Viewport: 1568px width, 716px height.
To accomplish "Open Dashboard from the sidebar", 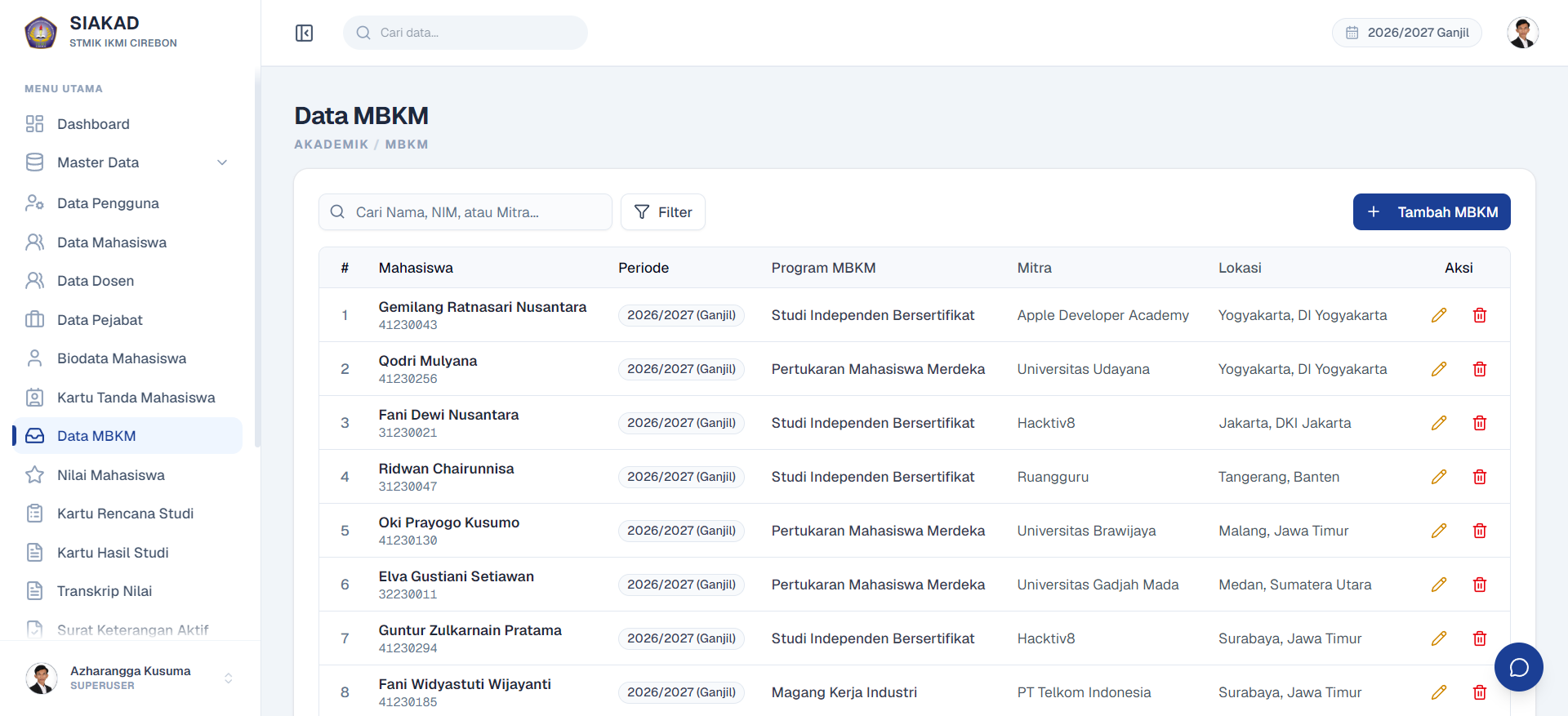I will point(128,124).
